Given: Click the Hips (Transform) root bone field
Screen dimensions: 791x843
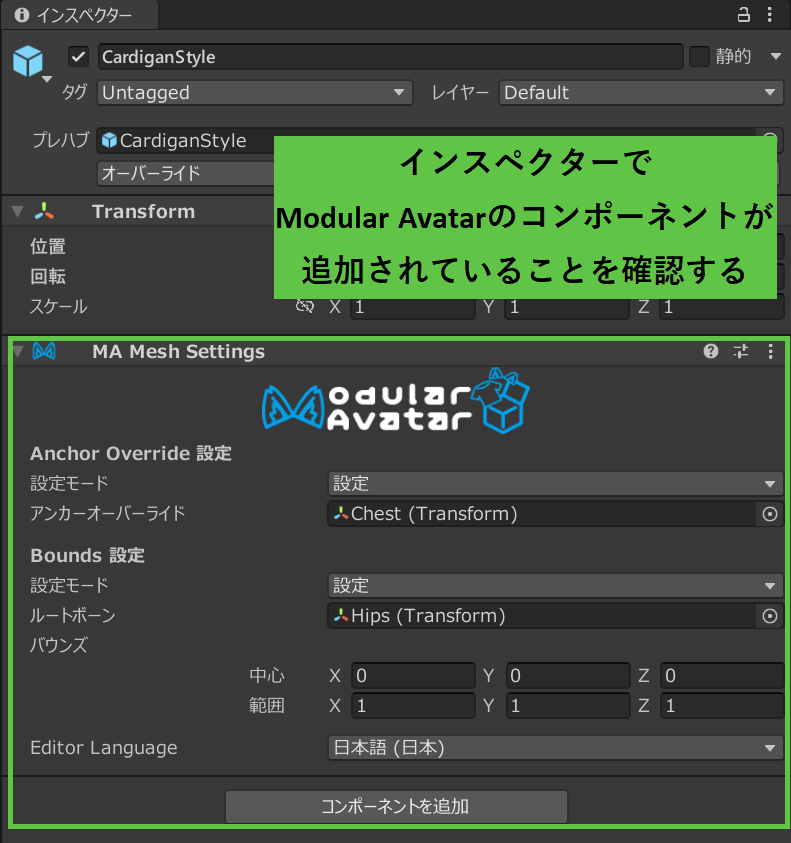Looking at the screenshot, I should (542, 616).
